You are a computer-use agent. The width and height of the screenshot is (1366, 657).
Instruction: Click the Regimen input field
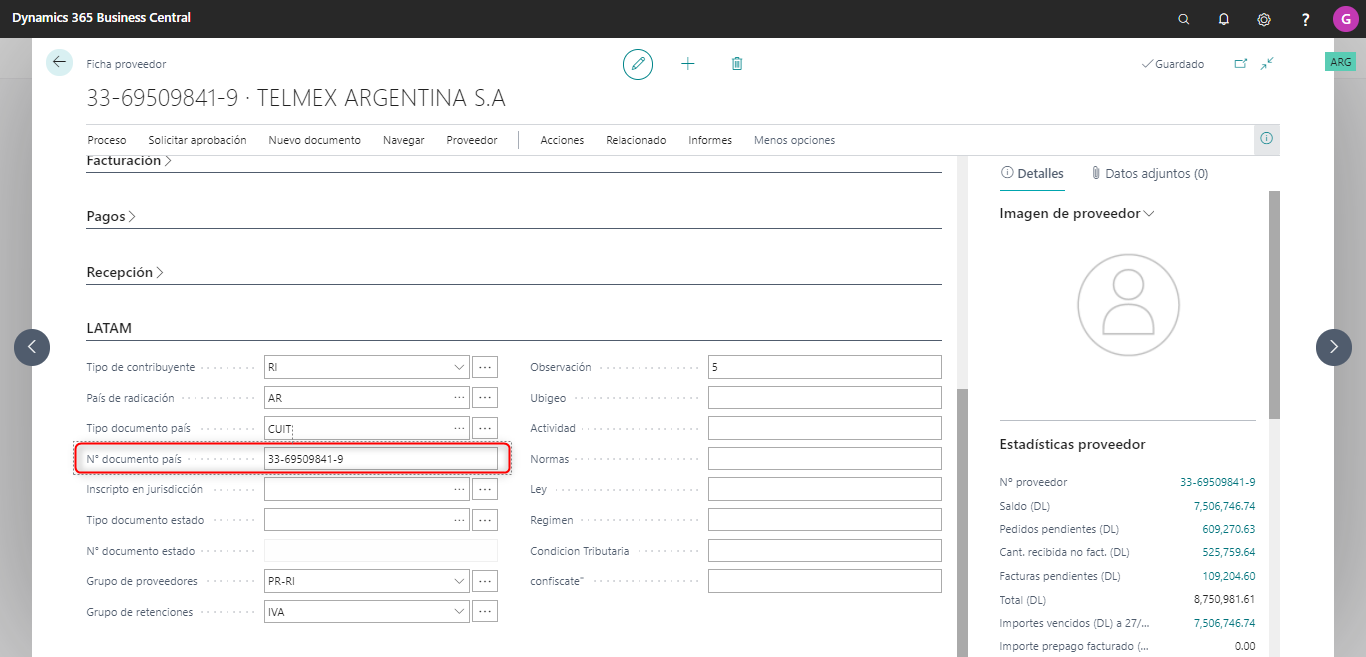[x=824, y=520]
